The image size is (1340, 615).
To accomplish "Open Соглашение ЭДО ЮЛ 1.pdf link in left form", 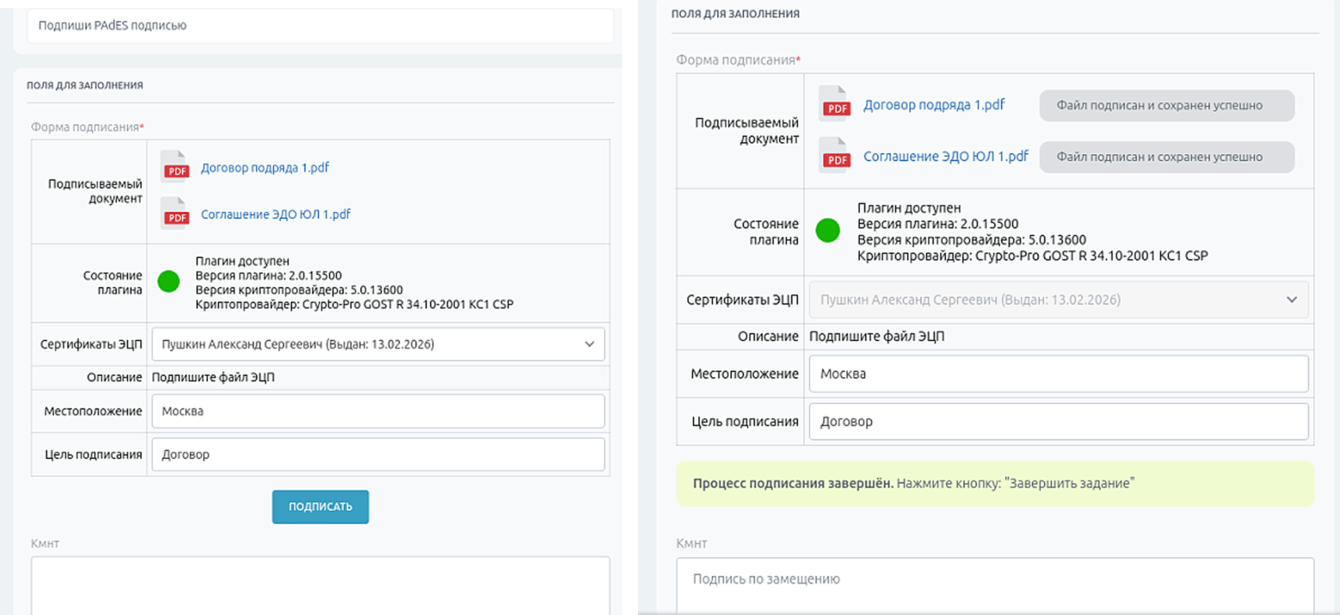I will pos(276,214).
